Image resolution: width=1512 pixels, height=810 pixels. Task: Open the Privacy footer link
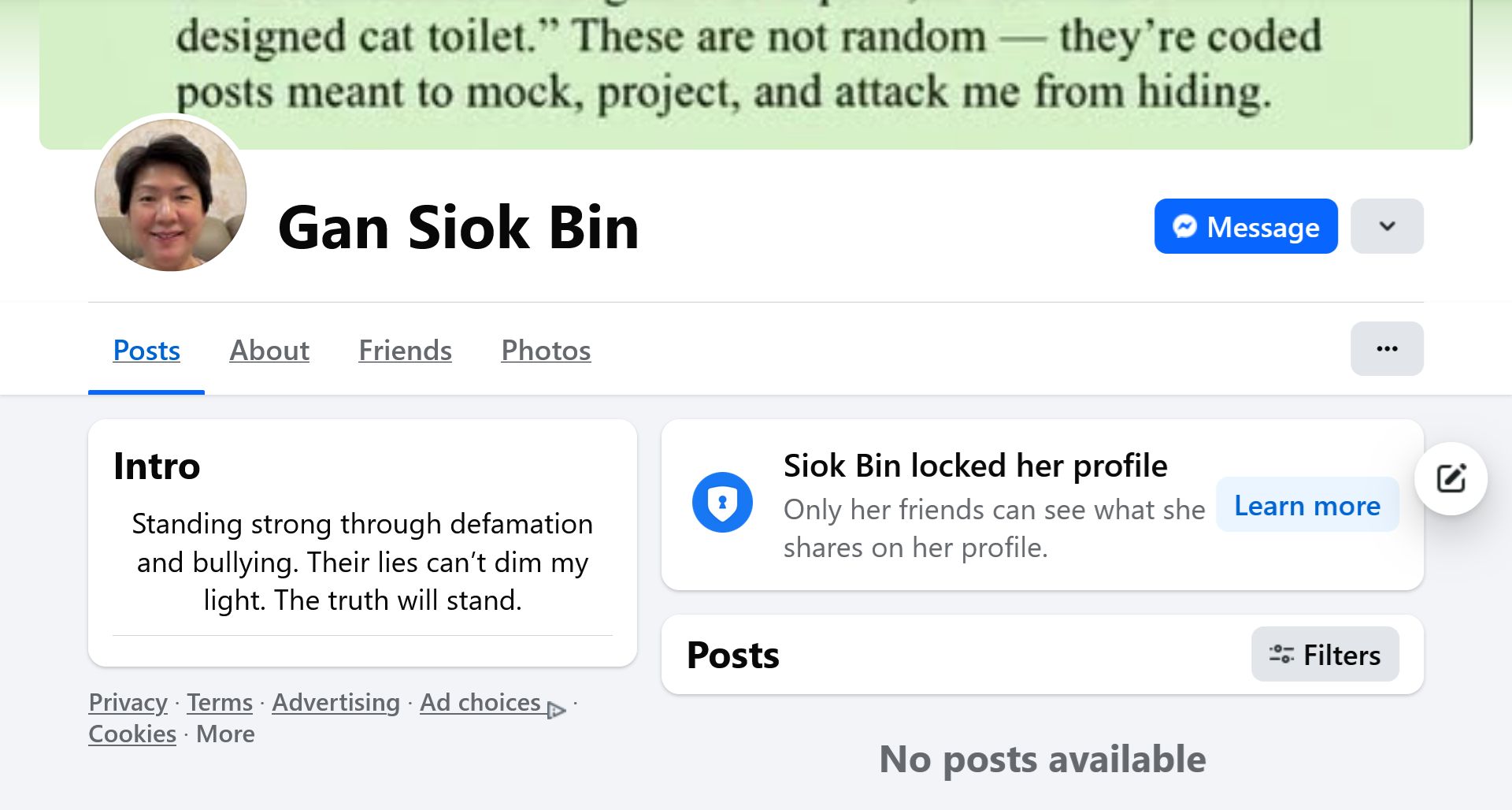tap(128, 702)
